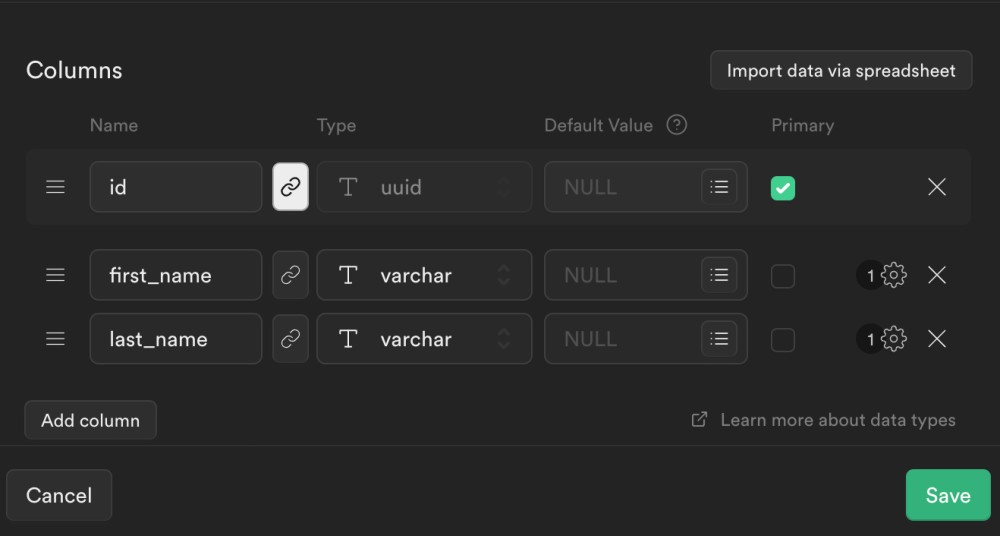
Task: Open the type dropdown for first_name
Action: pyautogui.click(x=424, y=275)
